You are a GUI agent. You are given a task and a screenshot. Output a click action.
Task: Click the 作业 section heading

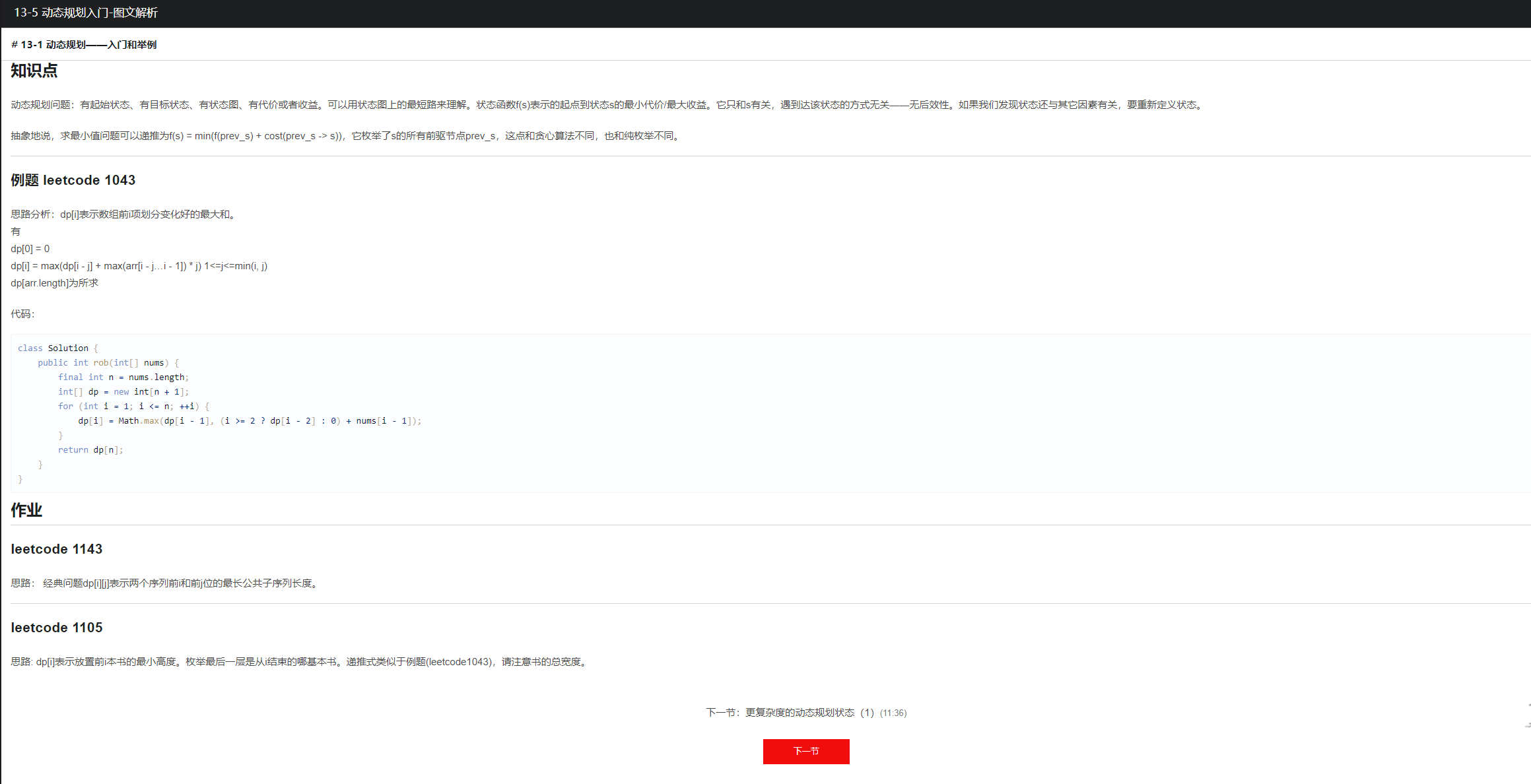26,510
